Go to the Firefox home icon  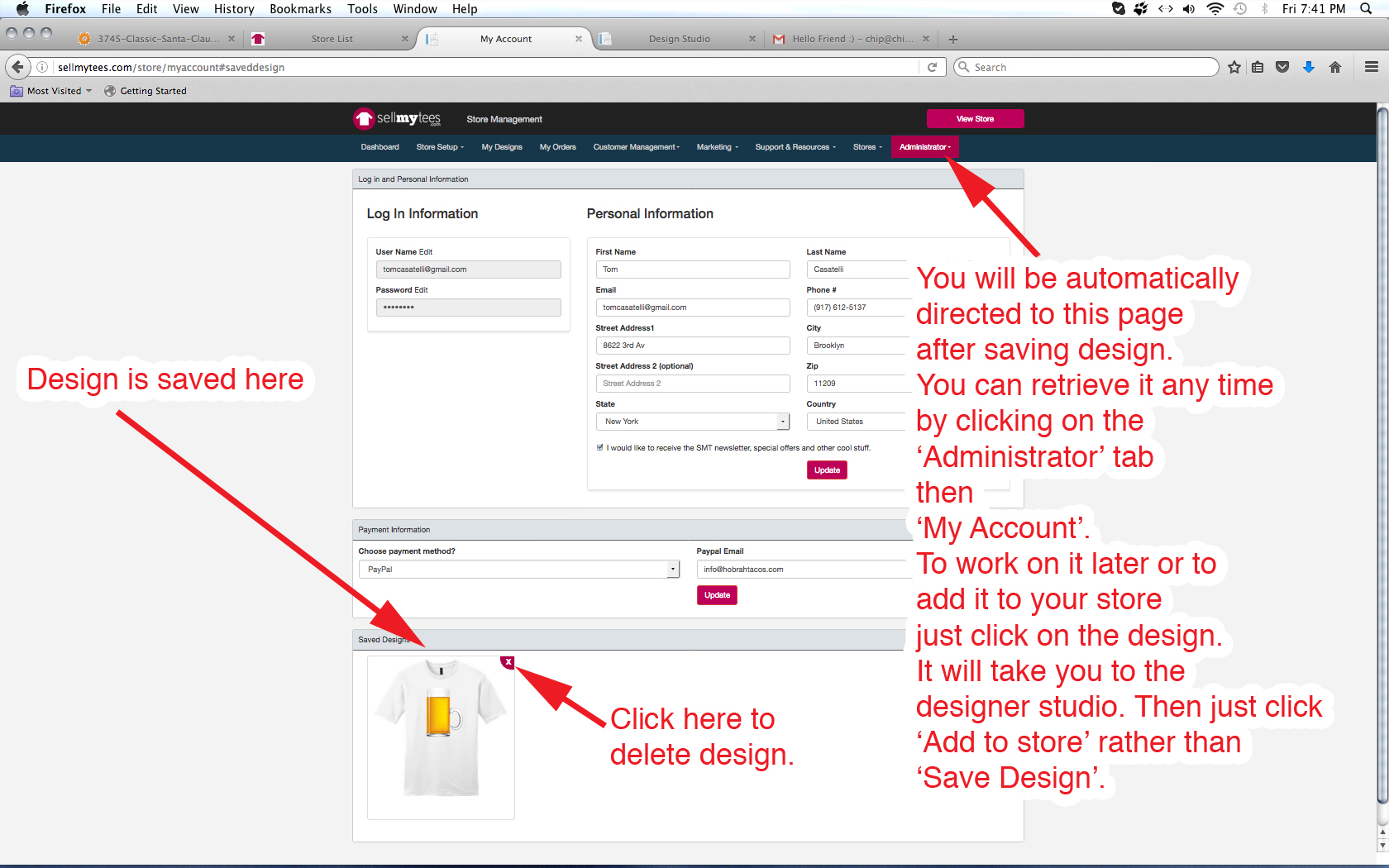click(x=1335, y=67)
